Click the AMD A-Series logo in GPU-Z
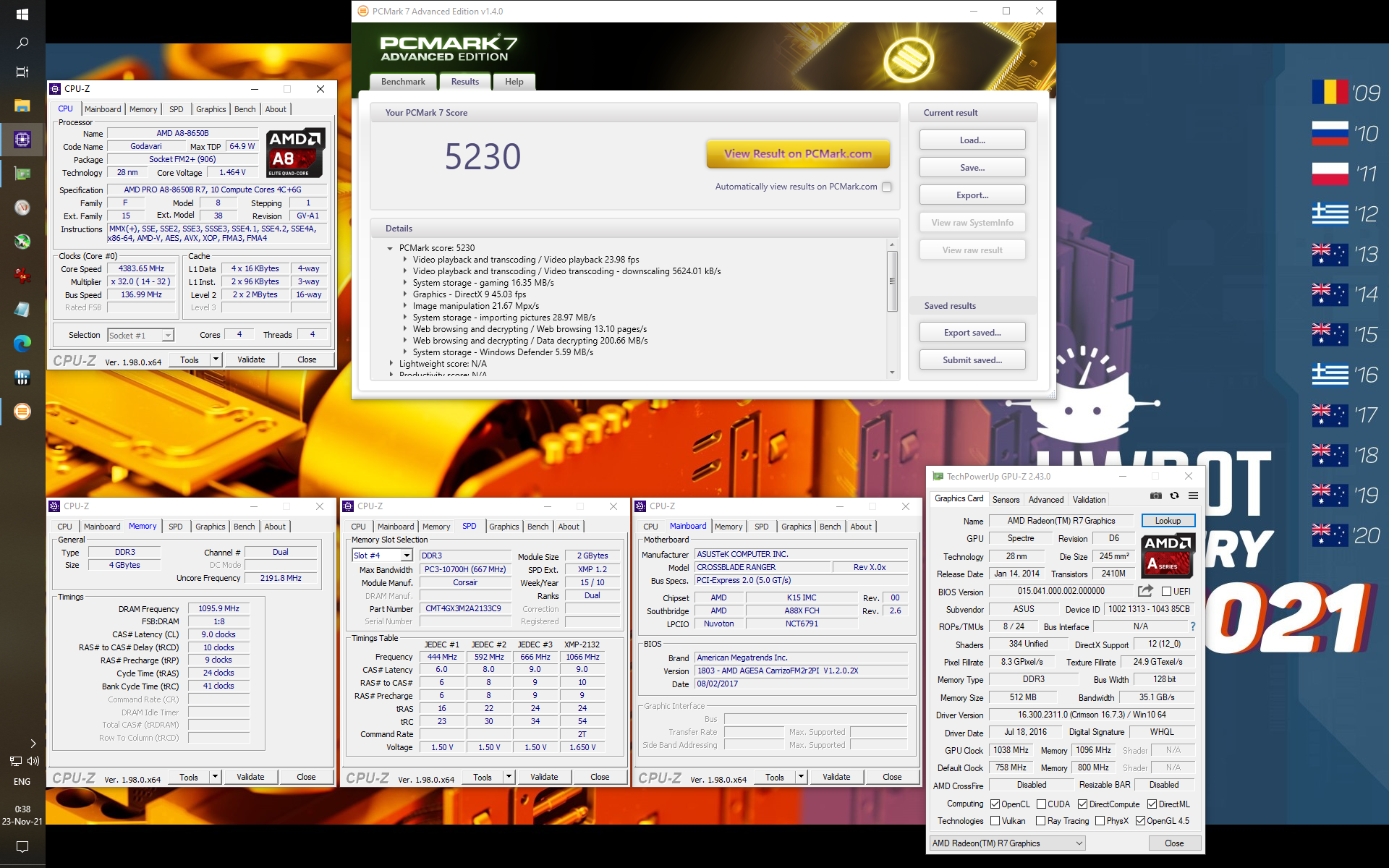 coord(1167,556)
